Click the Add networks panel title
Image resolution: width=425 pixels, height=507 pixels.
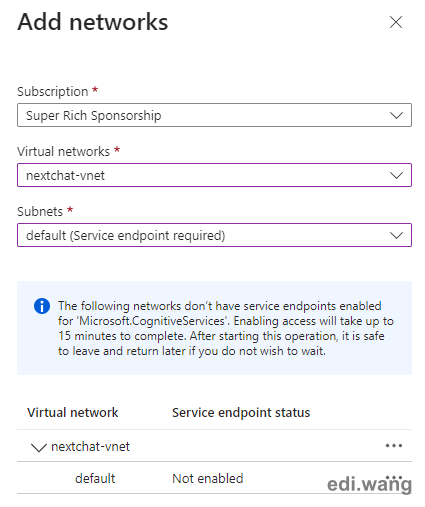93,22
